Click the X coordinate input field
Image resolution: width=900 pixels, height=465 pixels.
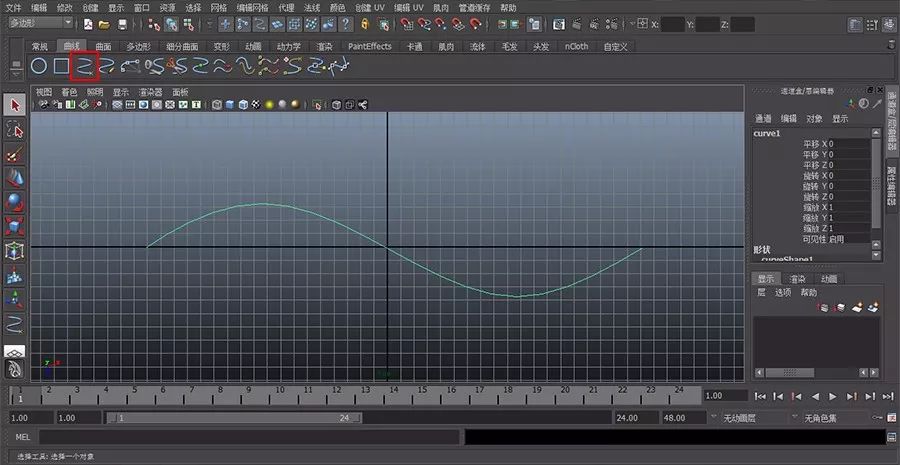673,25
